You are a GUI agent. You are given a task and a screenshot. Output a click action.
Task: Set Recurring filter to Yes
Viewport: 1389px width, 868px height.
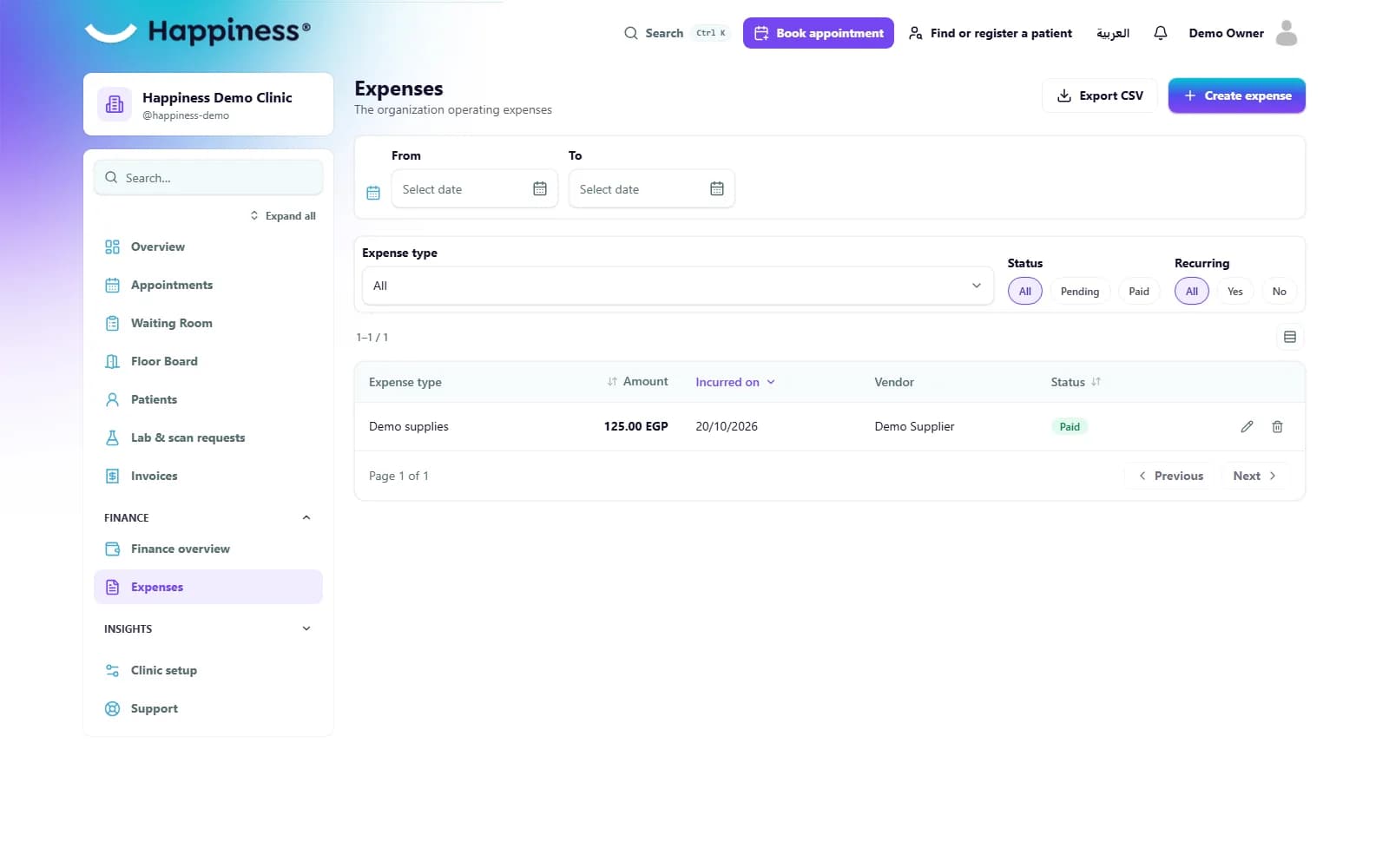1234,291
